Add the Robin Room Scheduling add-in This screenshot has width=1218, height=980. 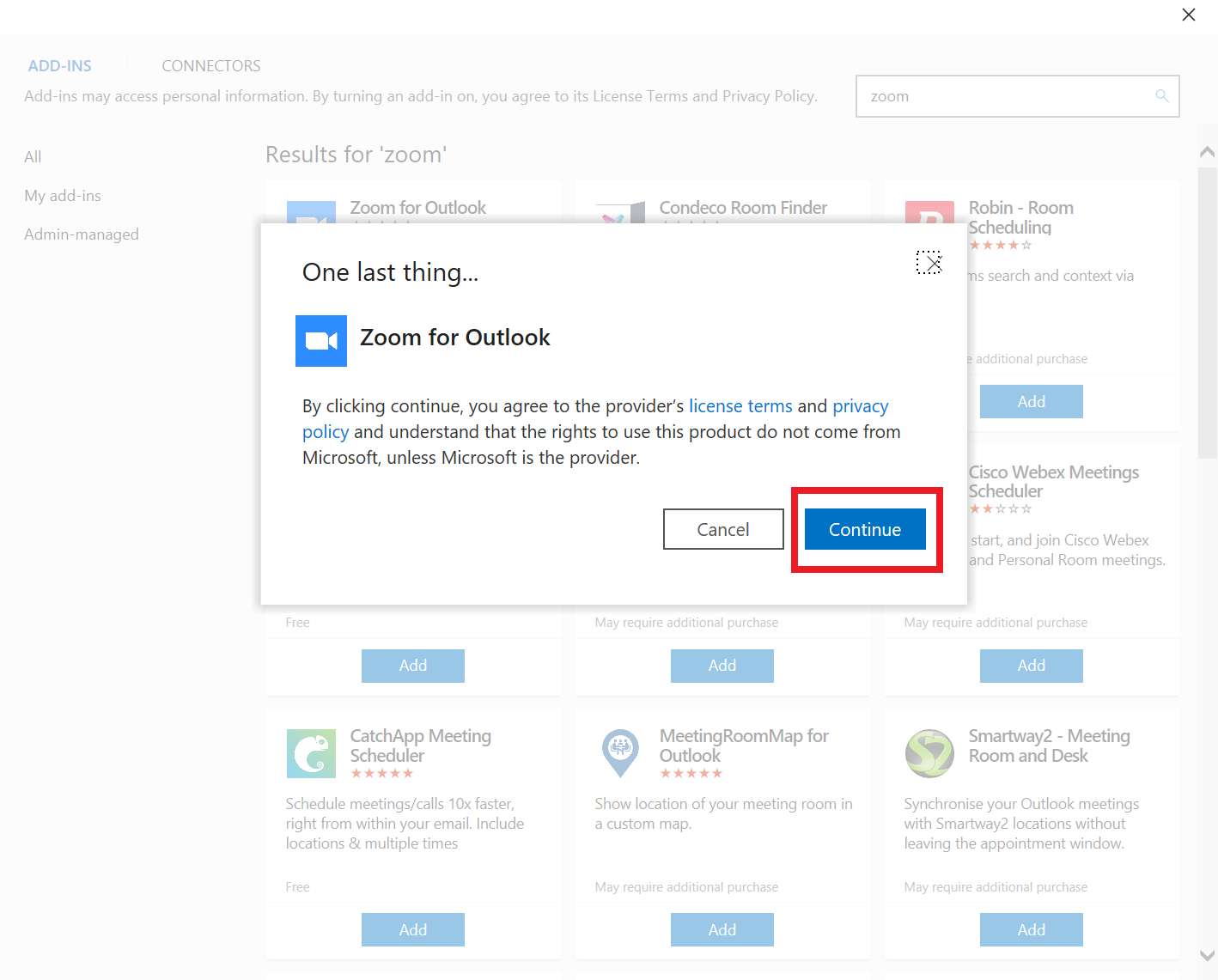(x=1032, y=401)
